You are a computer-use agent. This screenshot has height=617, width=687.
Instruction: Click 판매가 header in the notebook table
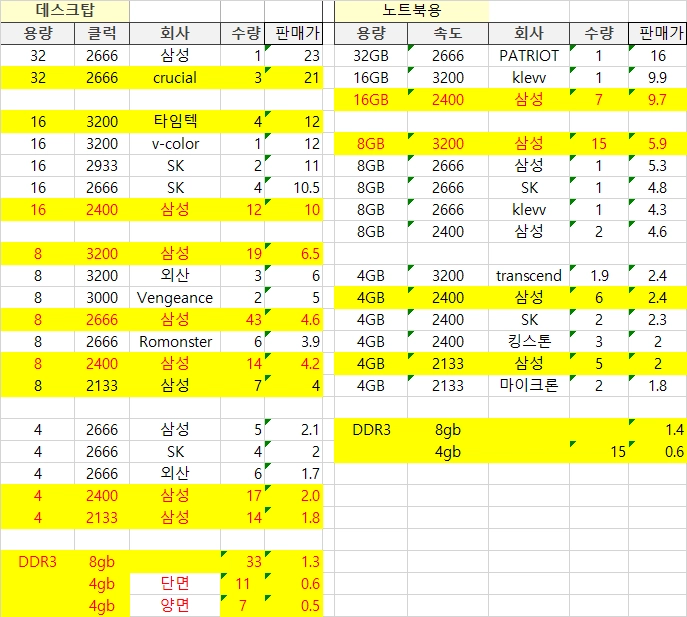[x=657, y=33]
